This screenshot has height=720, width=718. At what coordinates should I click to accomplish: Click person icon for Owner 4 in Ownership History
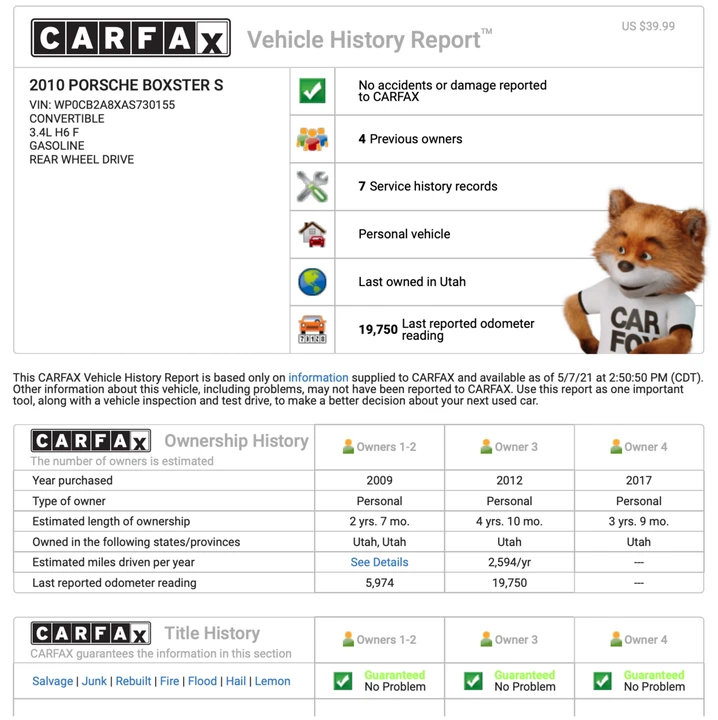point(616,446)
